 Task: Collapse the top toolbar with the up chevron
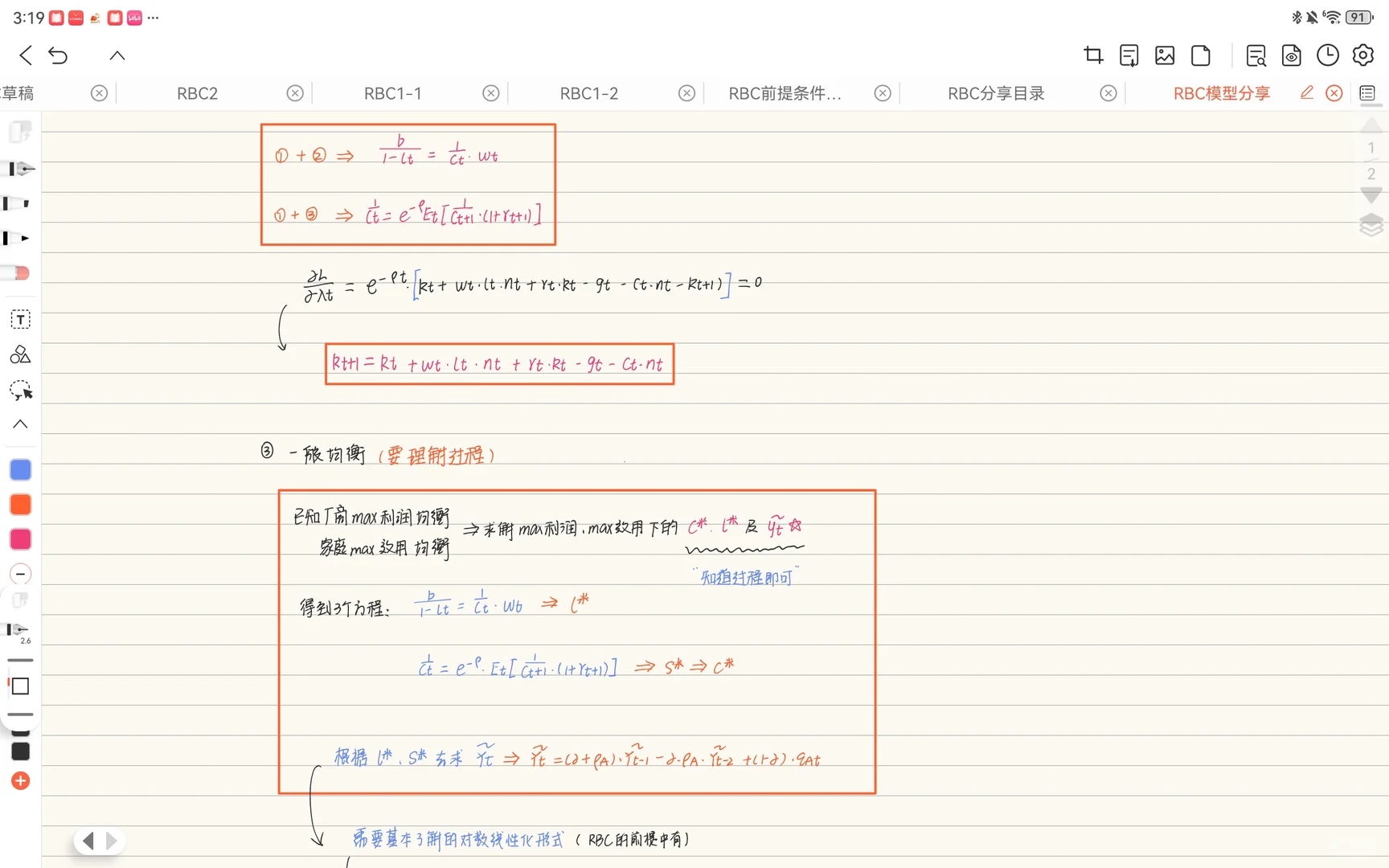(x=117, y=55)
